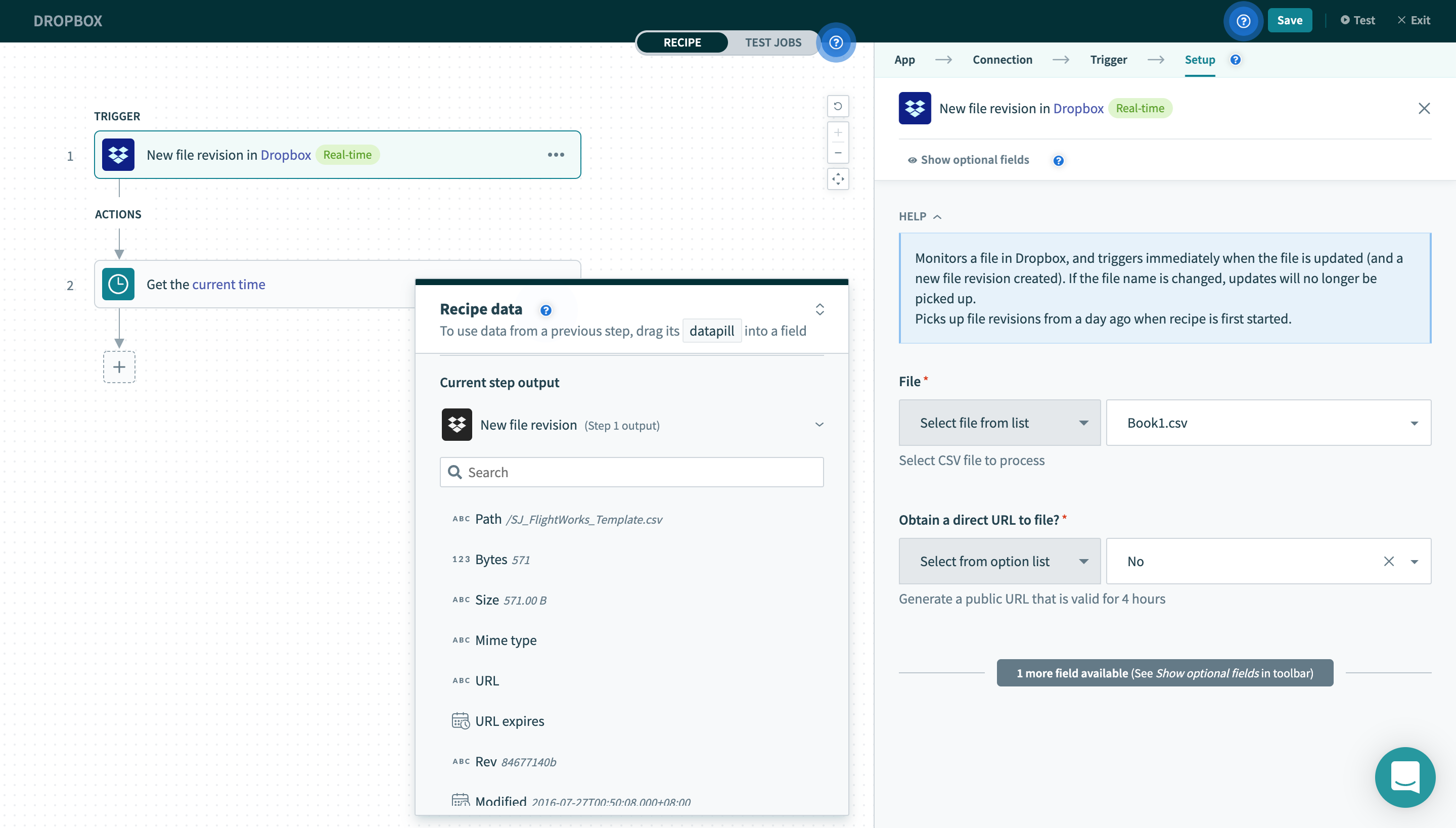Click search magnifier icon in datapill search
This screenshot has height=828, width=1456.
[455, 472]
